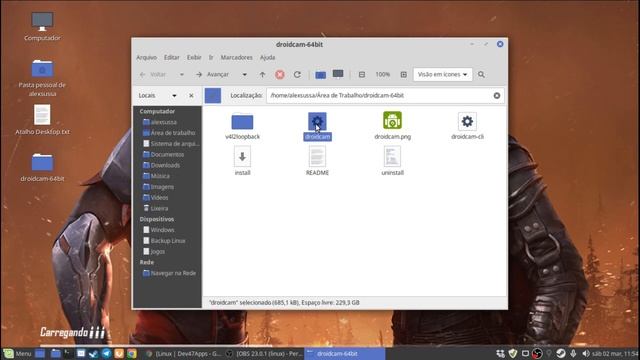Click droidcam-64bit taskbar window button
The image size is (640, 360).
pyautogui.click(x=344, y=353)
